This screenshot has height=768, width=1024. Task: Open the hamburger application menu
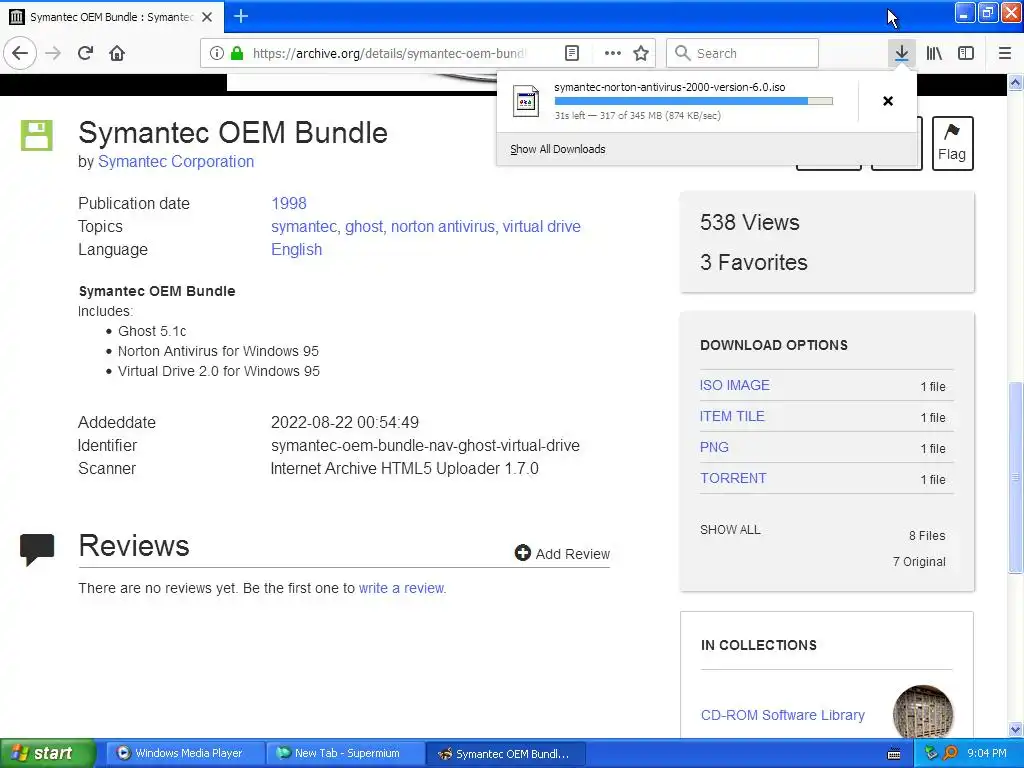point(1004,53)
